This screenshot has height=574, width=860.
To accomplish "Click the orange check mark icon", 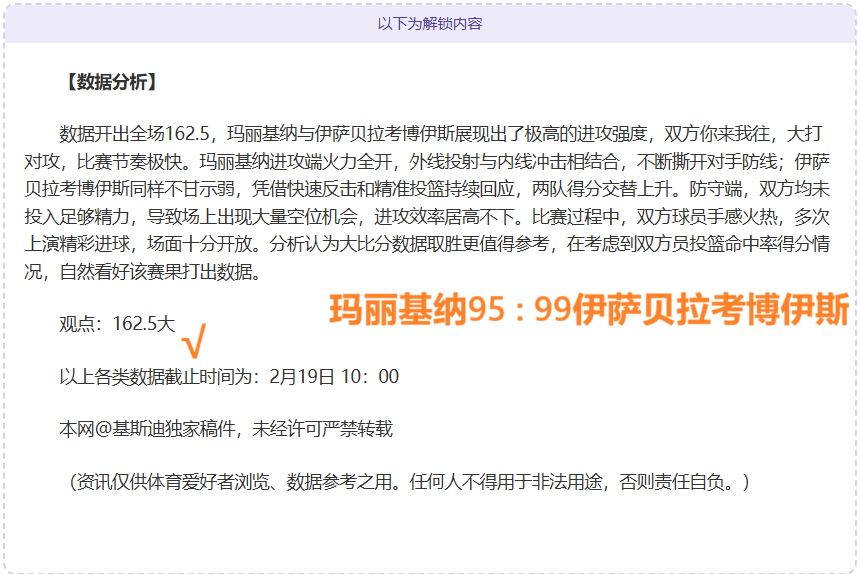I will tap(194, 343).
